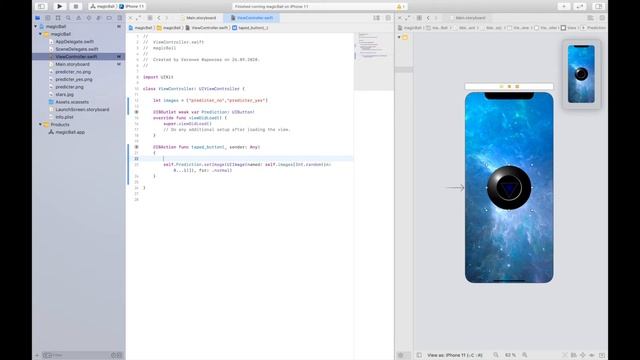Click the code review arrows button
Image resolution: width=640 pixels, height=360 pixels.
click(580, 6)
